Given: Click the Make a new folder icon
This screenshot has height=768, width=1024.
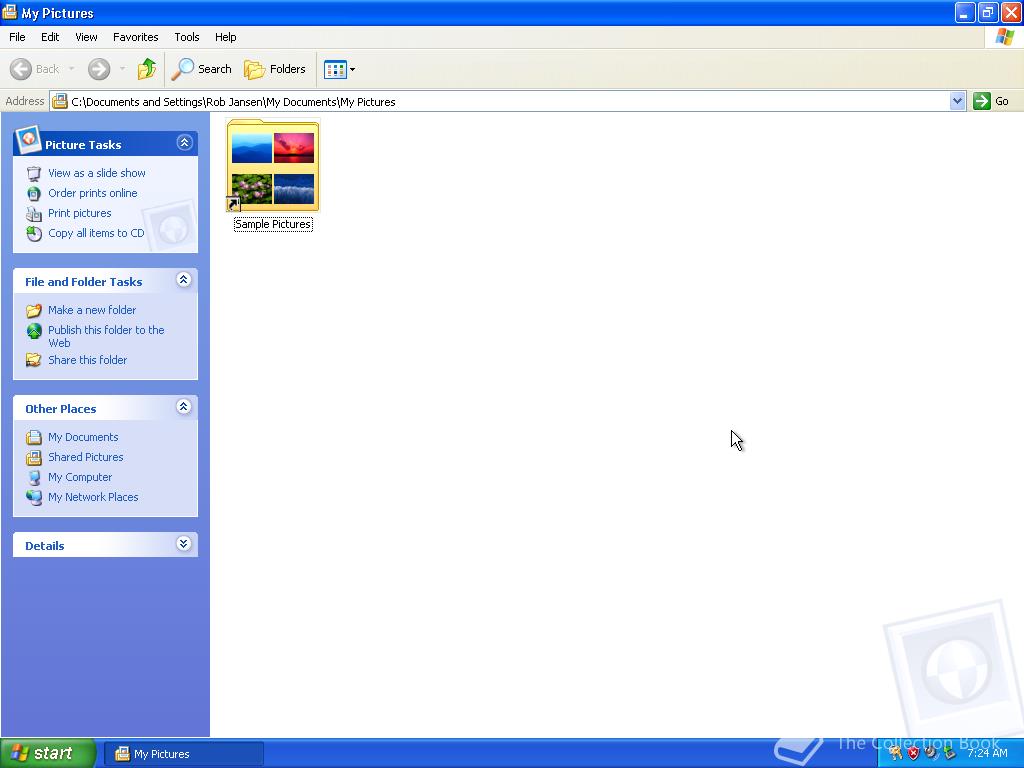Looking at the screenshot, I should pyautogui.click(x=34, y=311).
